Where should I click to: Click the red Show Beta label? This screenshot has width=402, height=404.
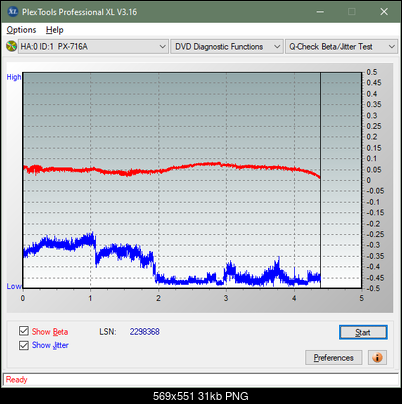click(50, 332)
